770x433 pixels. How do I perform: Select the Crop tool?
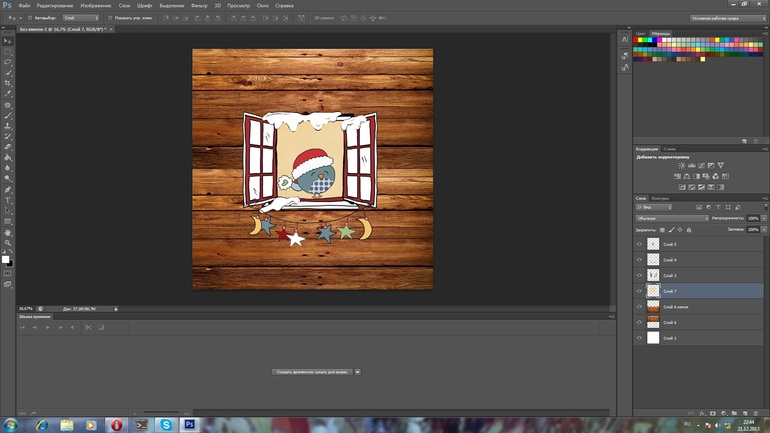(8, 83)
